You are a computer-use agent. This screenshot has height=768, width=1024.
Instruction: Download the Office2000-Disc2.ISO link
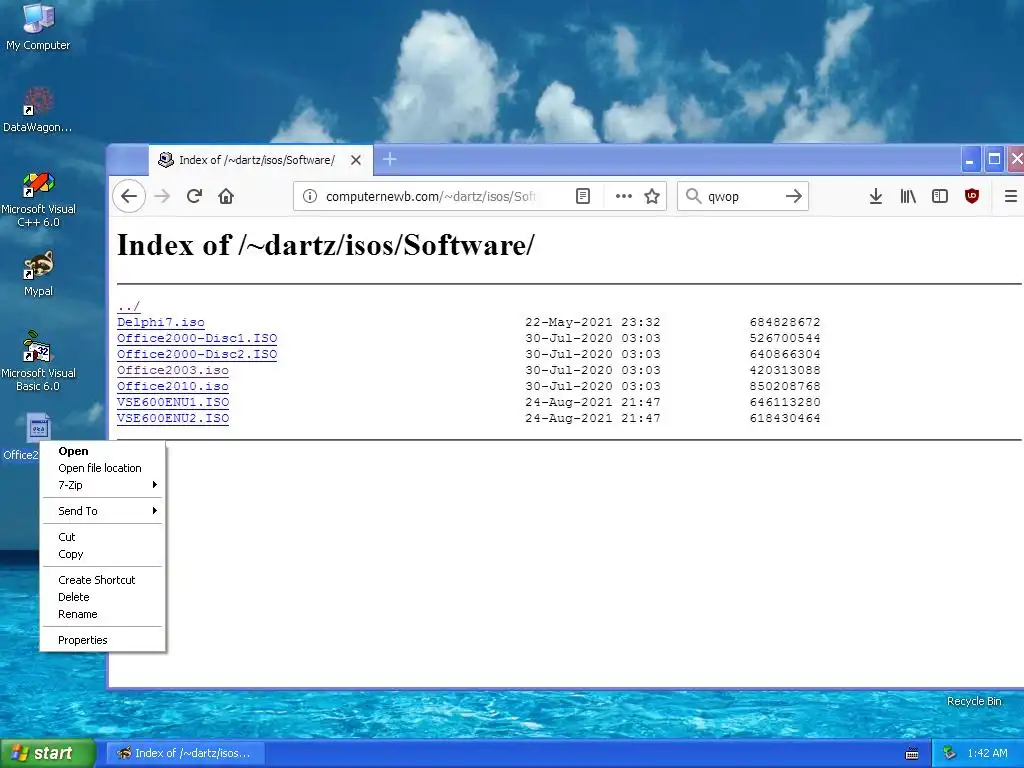[x=197, y=354]
